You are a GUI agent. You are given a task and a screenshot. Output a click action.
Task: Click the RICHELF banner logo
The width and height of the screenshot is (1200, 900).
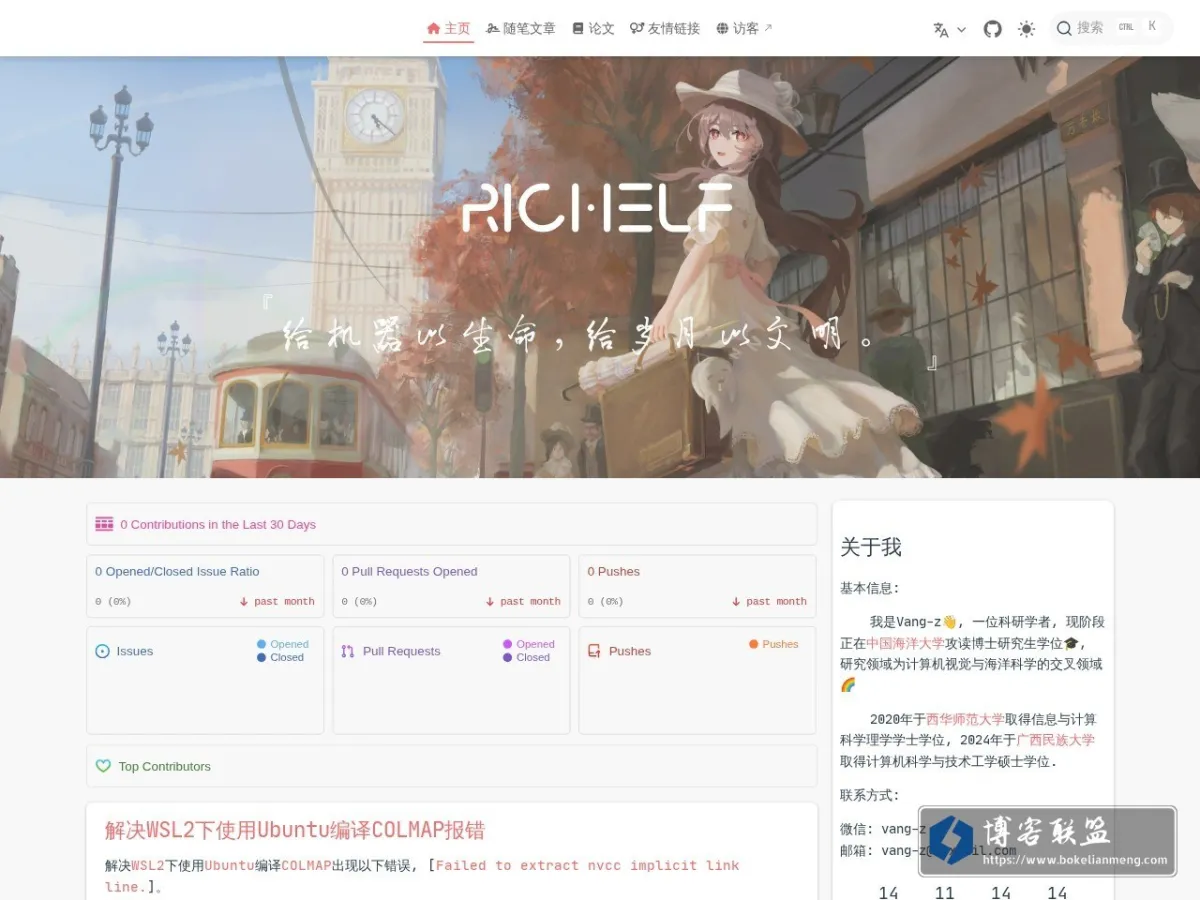(597, 207)
